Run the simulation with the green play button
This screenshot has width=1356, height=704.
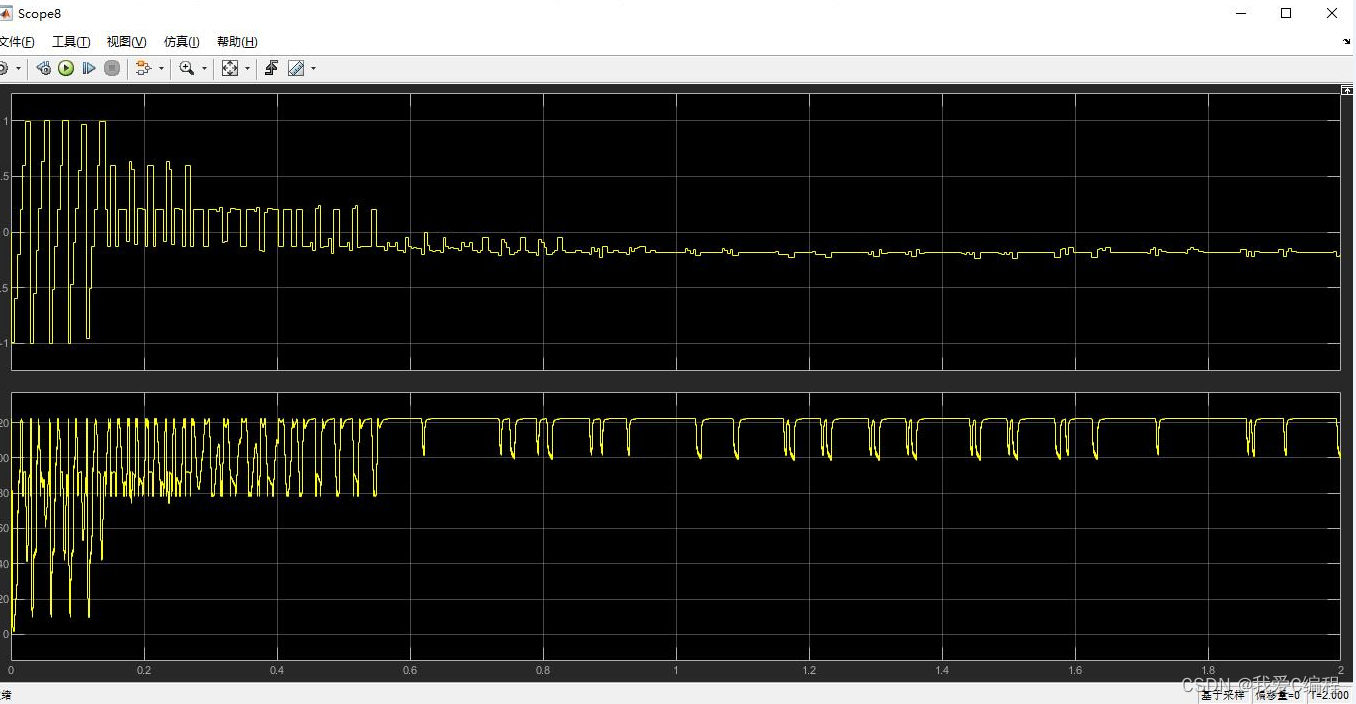[66, 68]
